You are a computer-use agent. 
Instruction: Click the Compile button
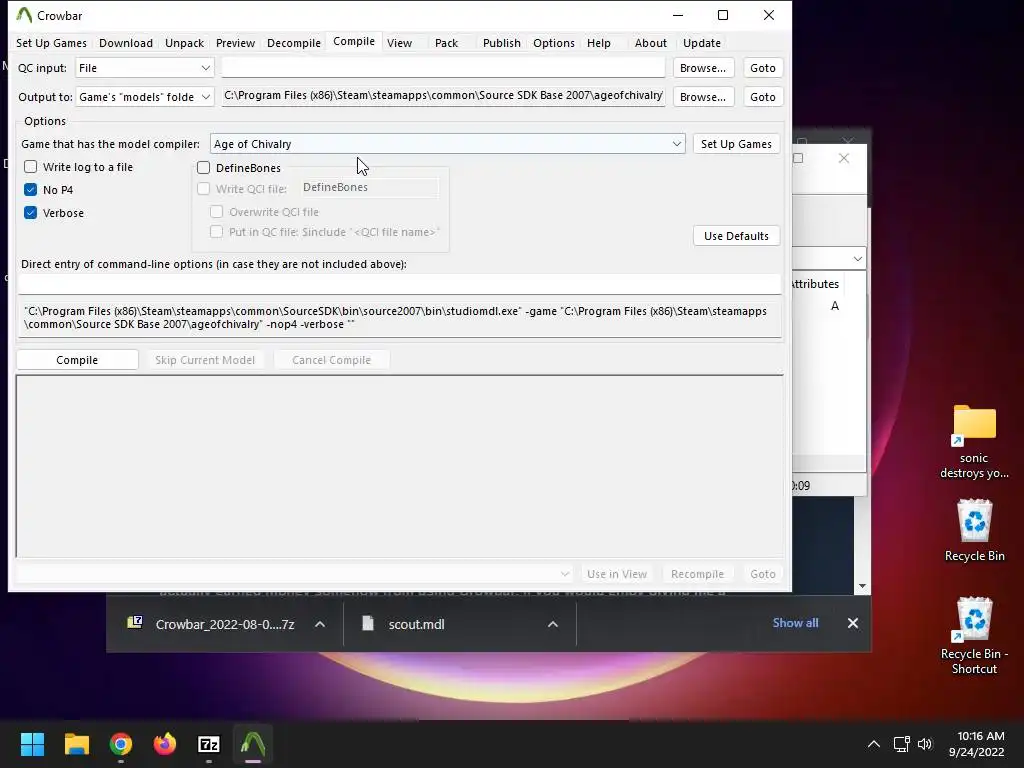coord(77,360)
